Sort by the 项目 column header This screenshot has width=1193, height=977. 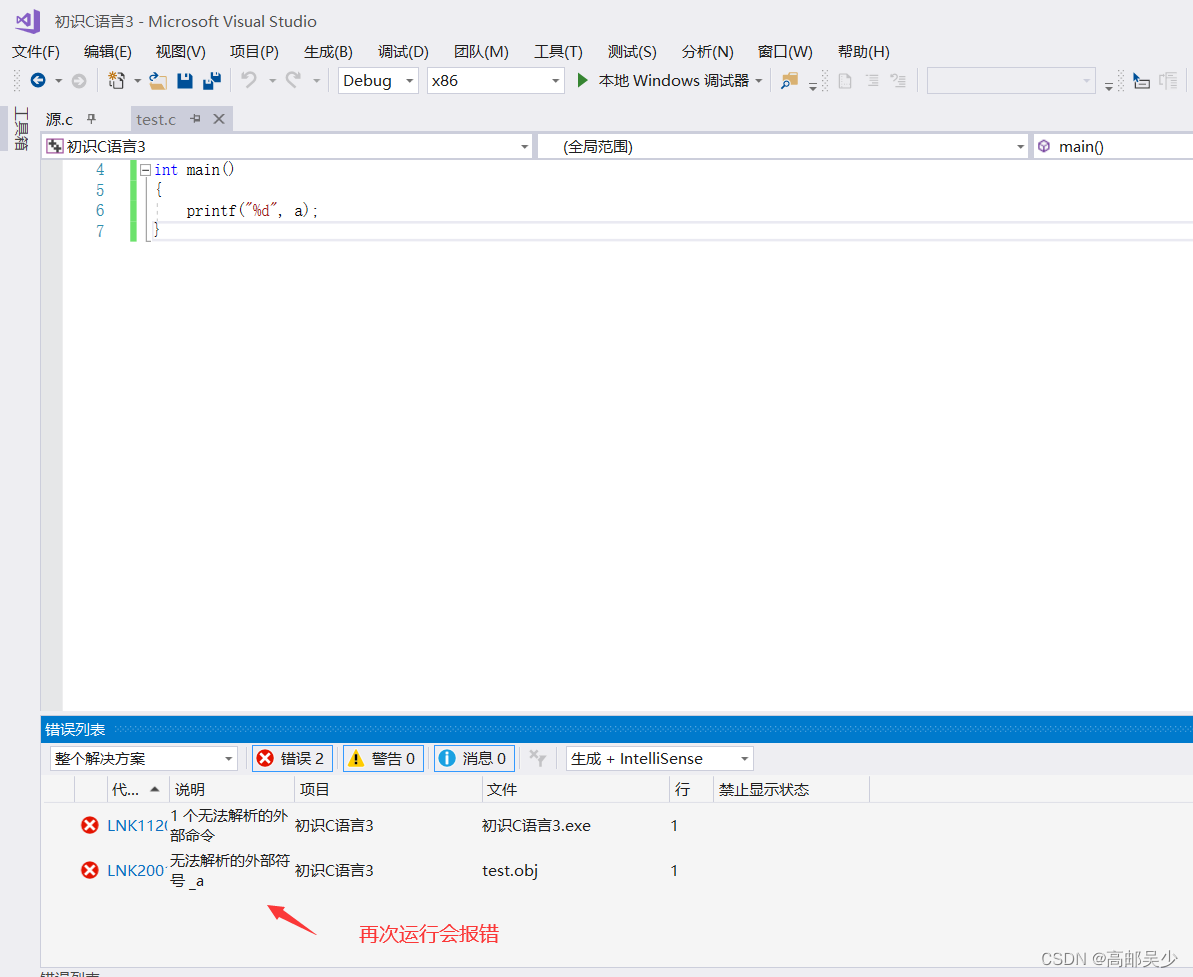[388, 790]
